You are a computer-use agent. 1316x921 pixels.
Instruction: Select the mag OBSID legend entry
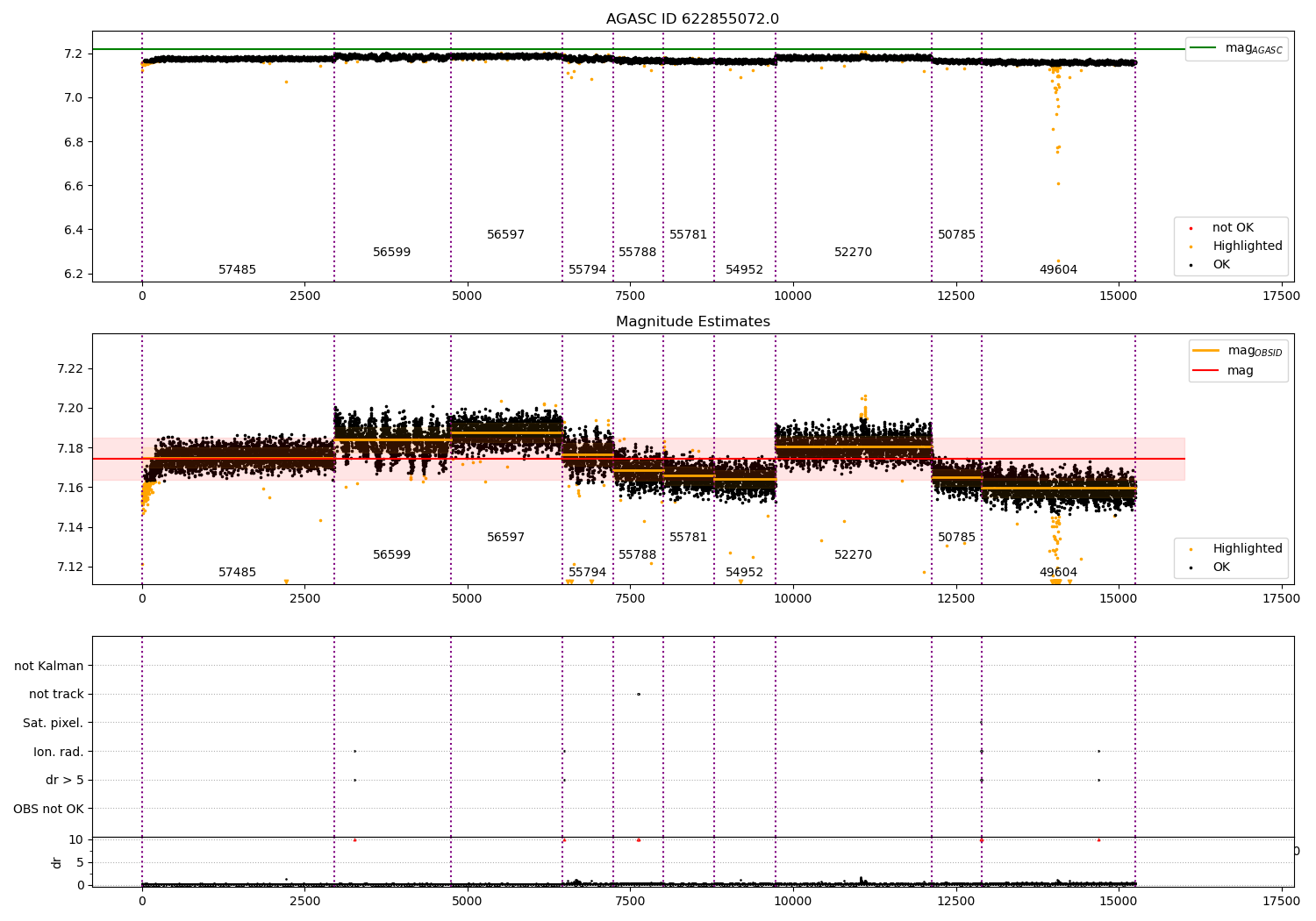pos(1238,351)
